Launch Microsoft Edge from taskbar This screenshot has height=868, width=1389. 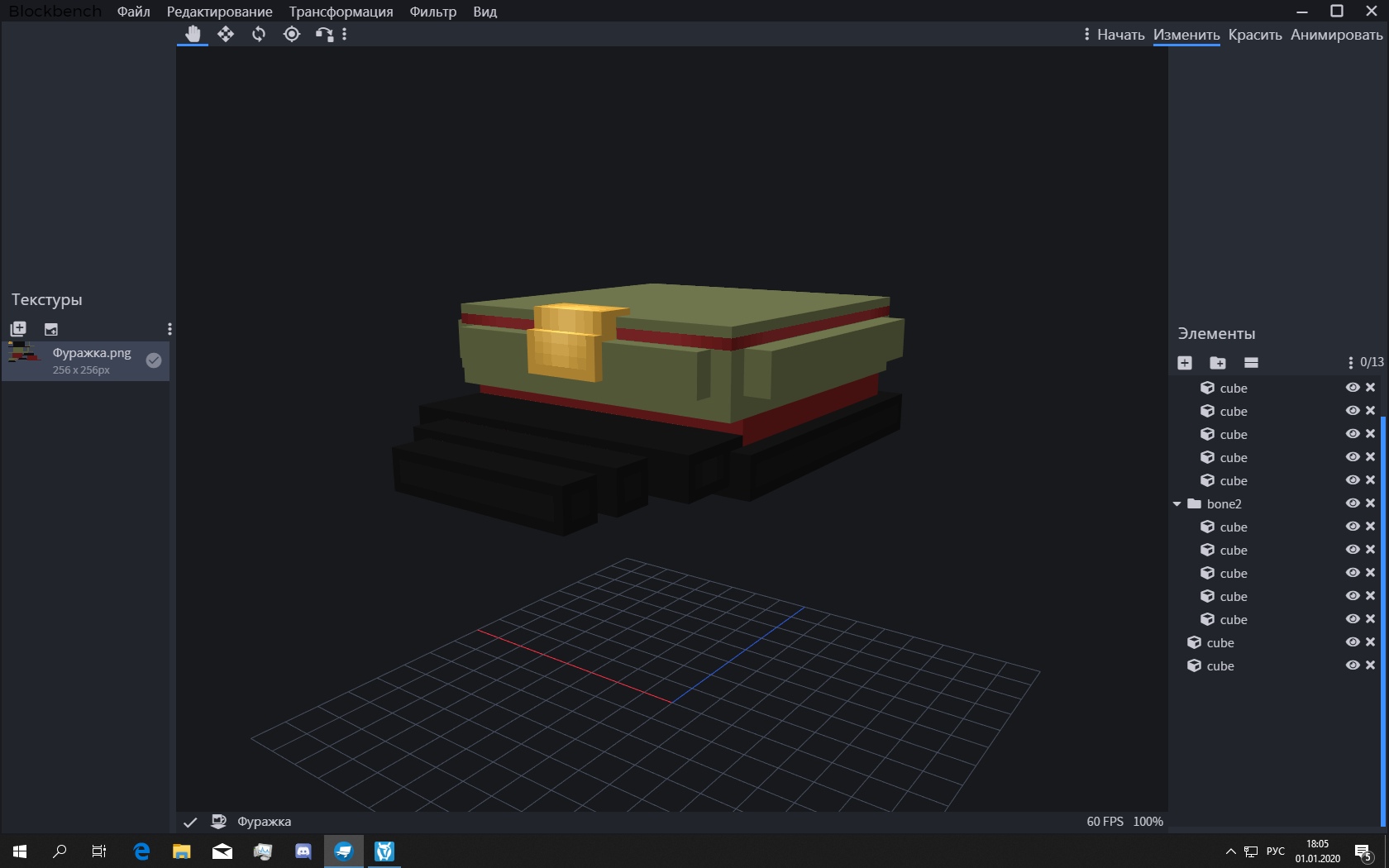pos(141,851)
